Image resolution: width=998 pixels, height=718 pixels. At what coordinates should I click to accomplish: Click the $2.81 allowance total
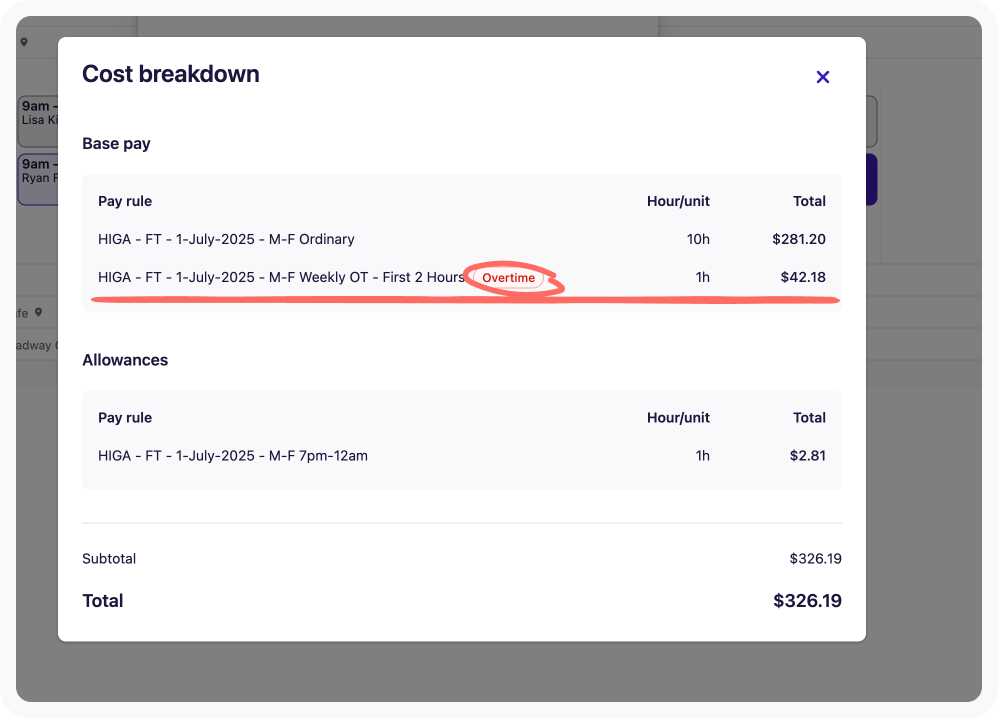807,455
